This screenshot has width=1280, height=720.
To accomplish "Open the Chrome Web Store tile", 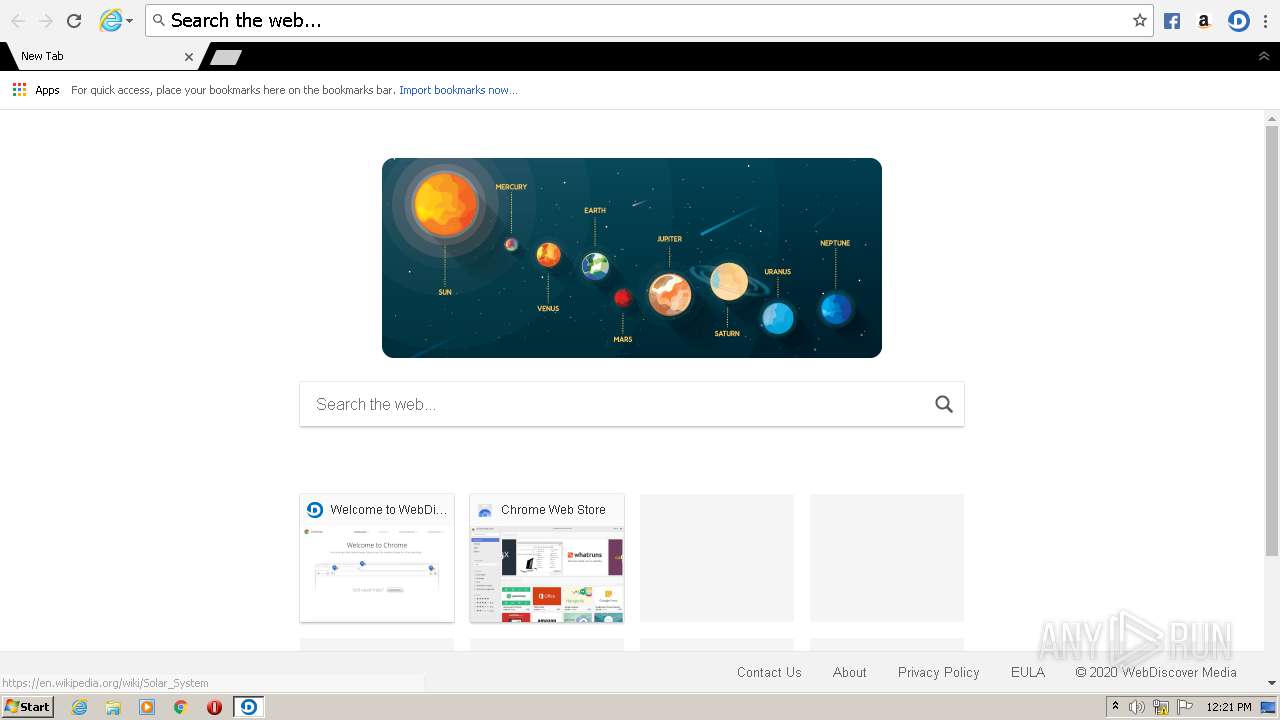I will (547, 558).
